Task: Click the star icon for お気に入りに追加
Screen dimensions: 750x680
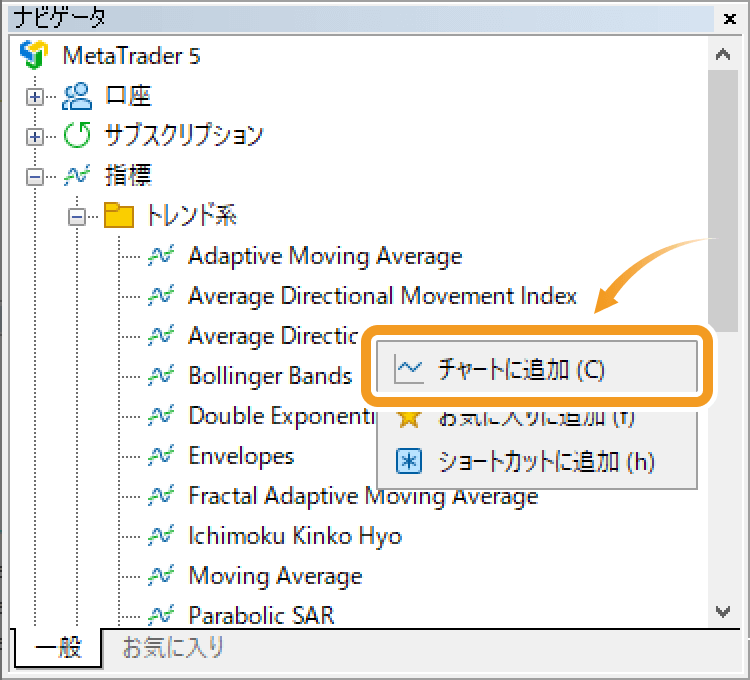Action: (409, 419)
